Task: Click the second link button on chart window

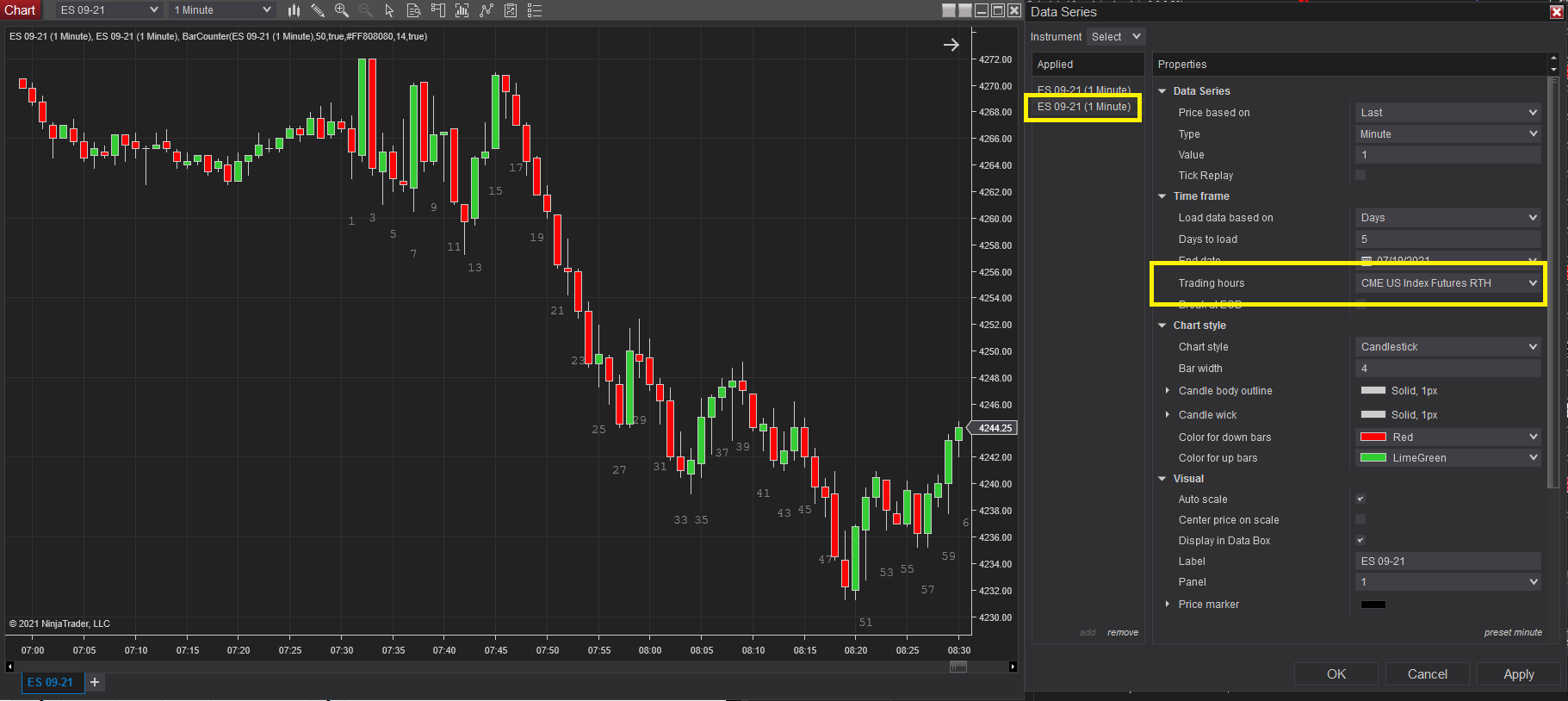Action: click(965, 10)
